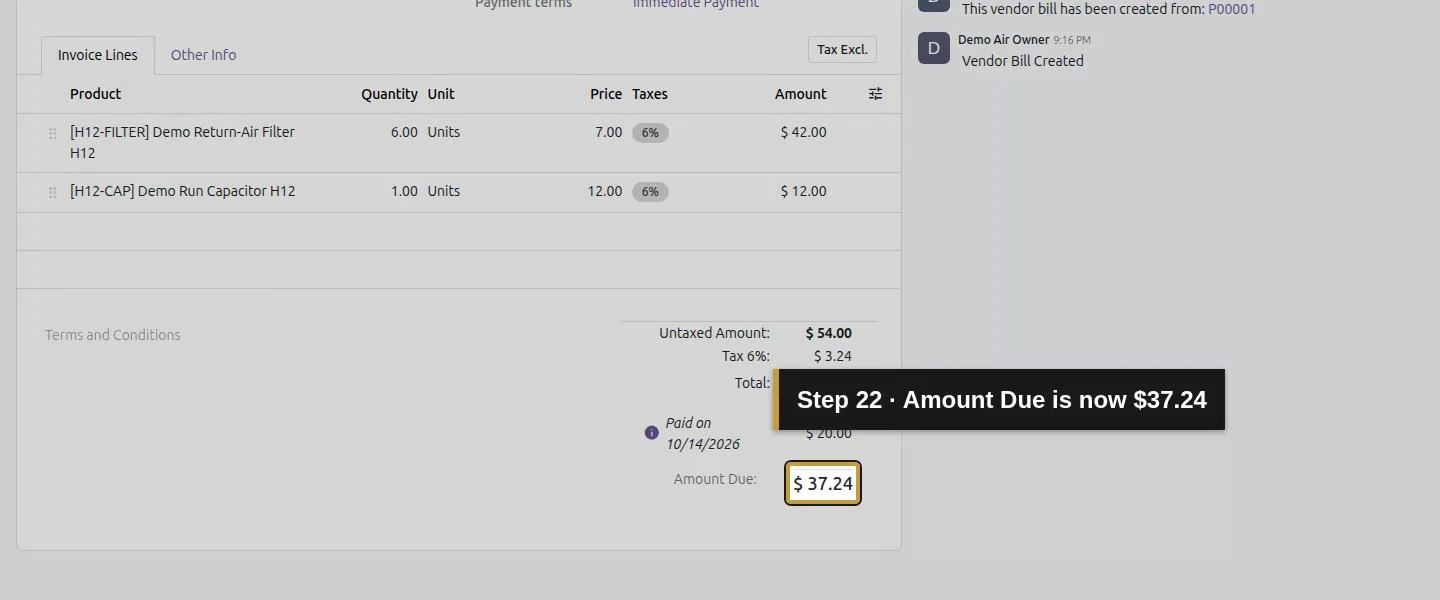Click Units on the H12-FILTER line

point(444,132)
